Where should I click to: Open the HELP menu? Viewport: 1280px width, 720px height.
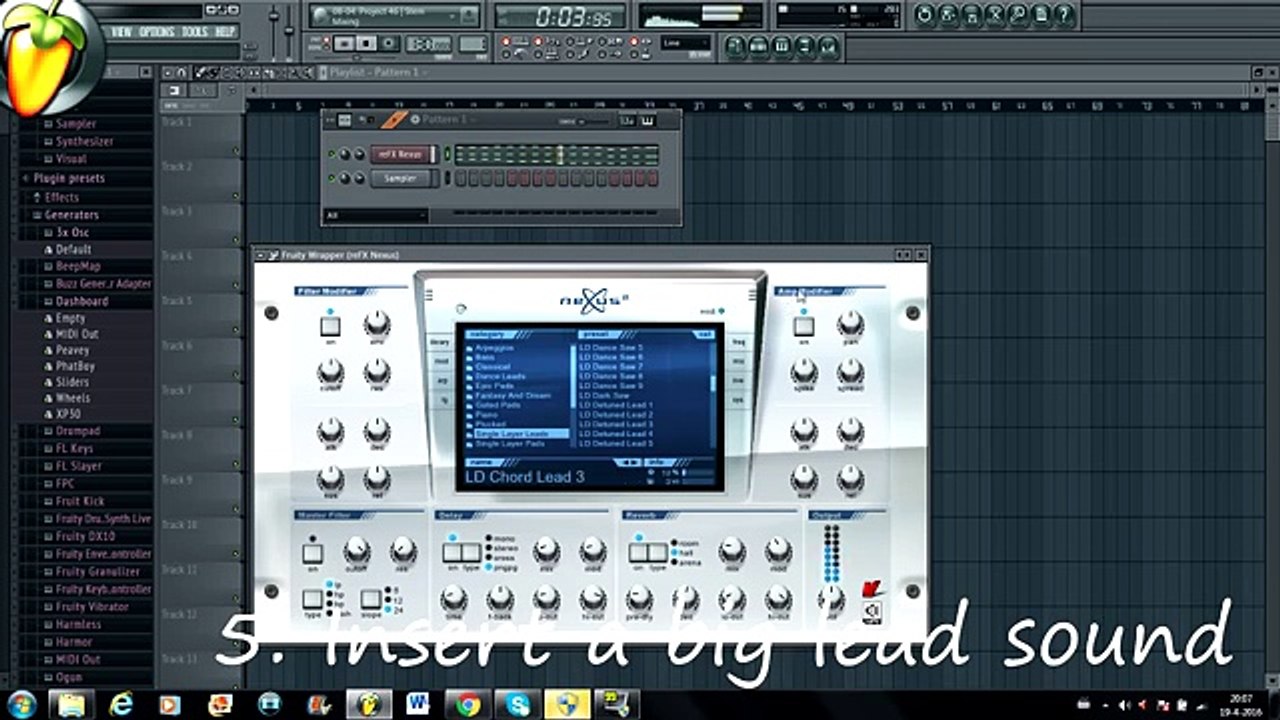click(226, 32)
